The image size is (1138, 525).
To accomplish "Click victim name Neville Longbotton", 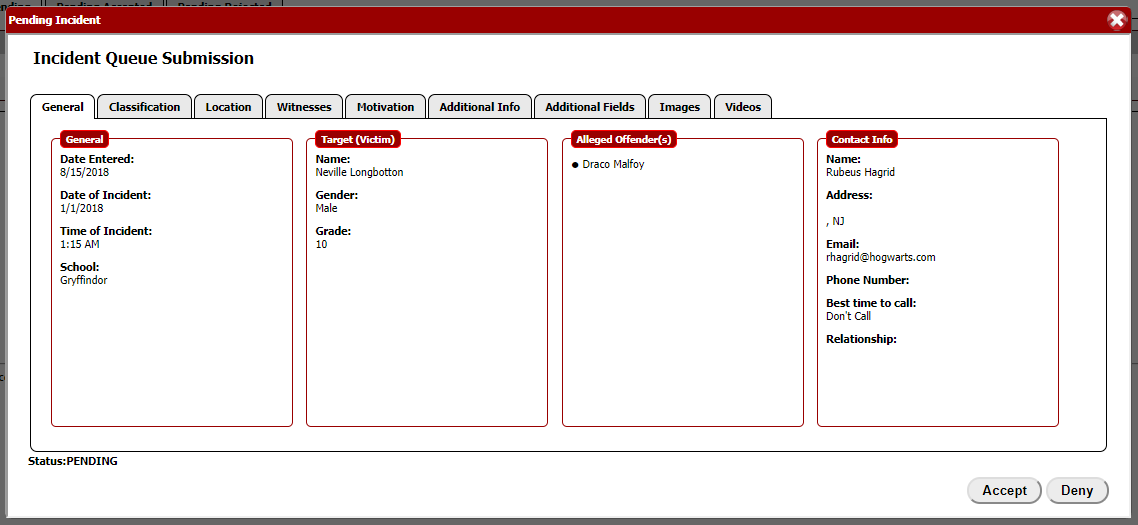I will pos(359,172).
